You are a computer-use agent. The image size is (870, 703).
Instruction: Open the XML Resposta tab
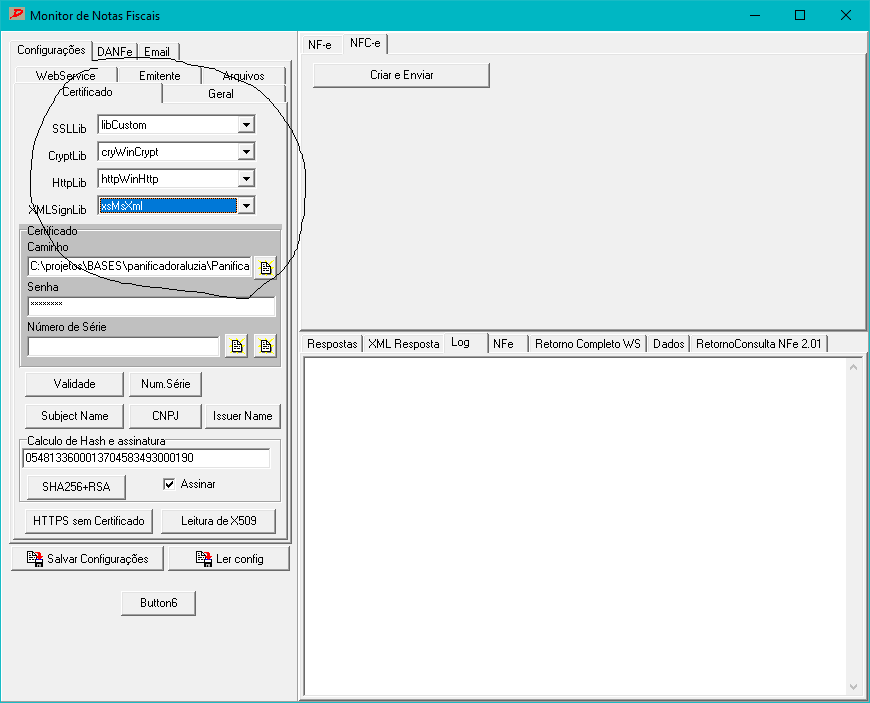click(403, 344)
